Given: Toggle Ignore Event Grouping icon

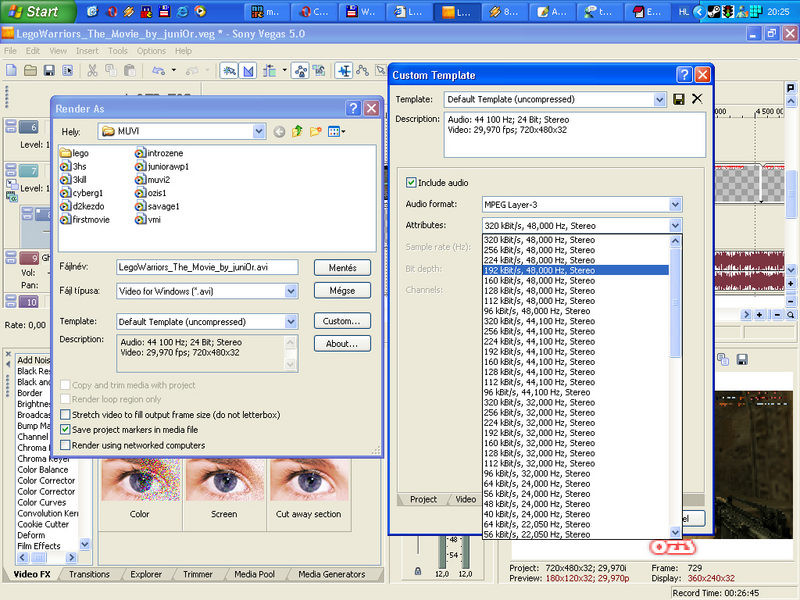Looking at the screenshot, I should point(319,71).
